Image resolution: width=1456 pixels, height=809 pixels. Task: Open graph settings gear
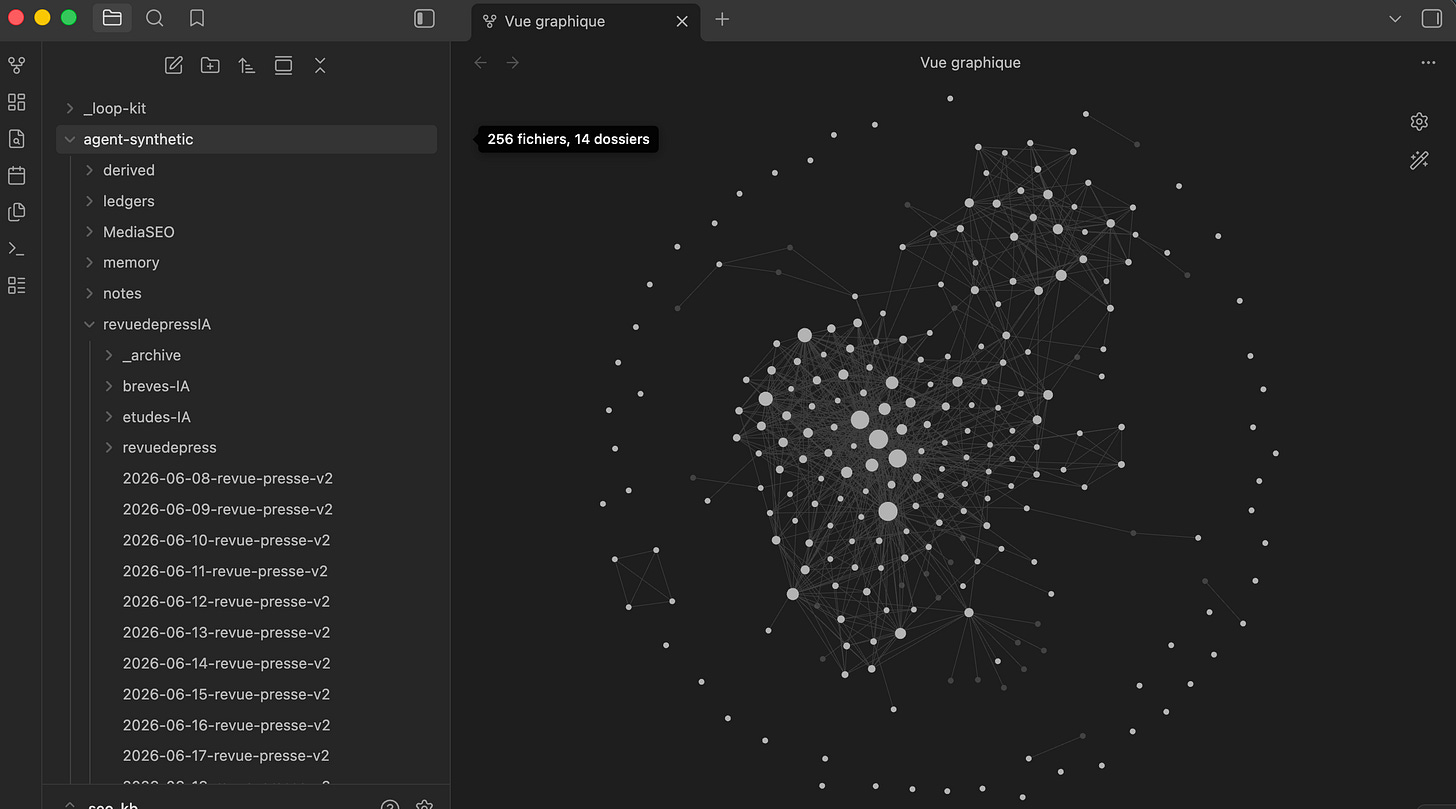pos(1419,121)
